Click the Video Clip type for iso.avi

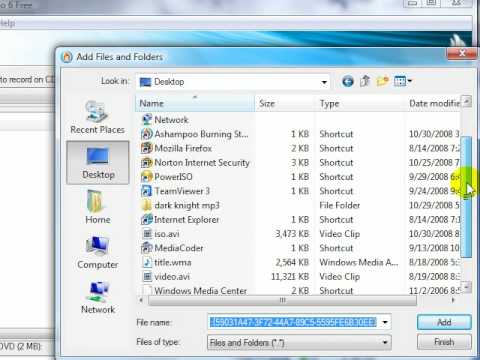pyautogui.click(x=340, y=234)
